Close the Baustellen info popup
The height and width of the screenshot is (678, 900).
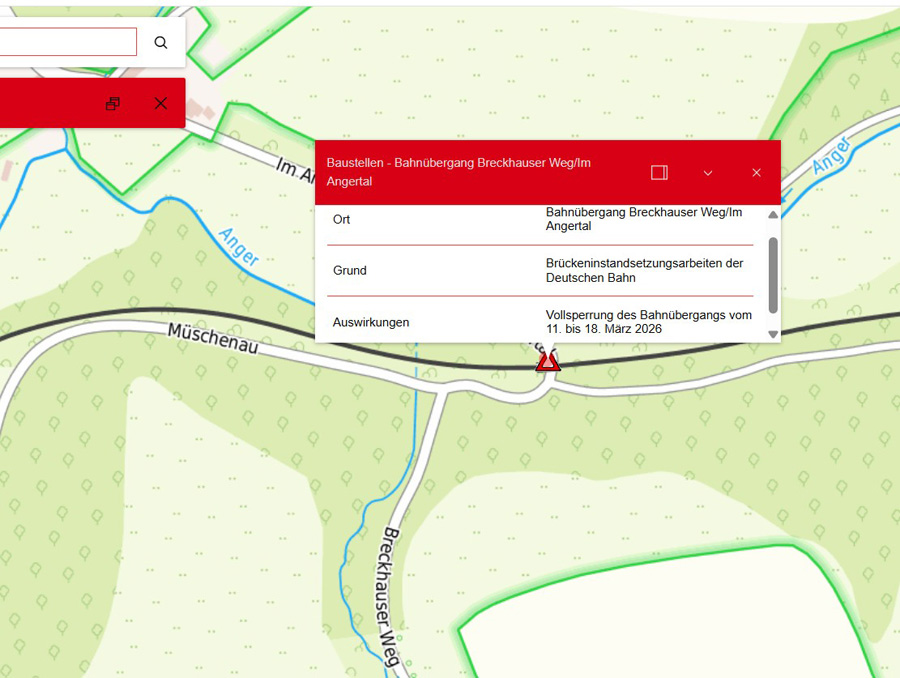coord(756,173)
